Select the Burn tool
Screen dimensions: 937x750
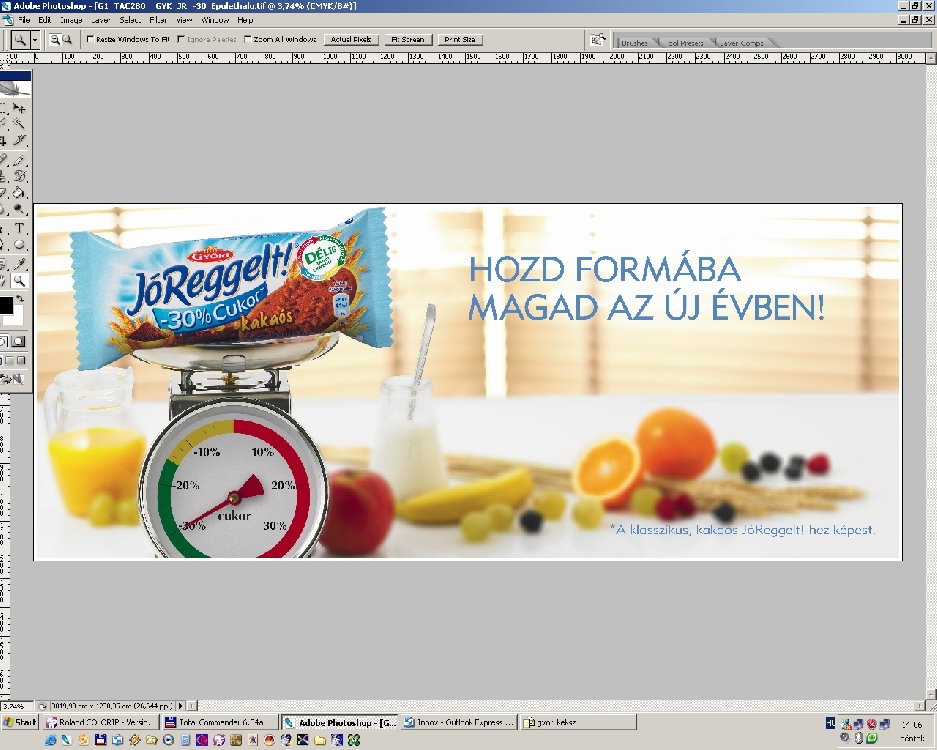[20, 209]
